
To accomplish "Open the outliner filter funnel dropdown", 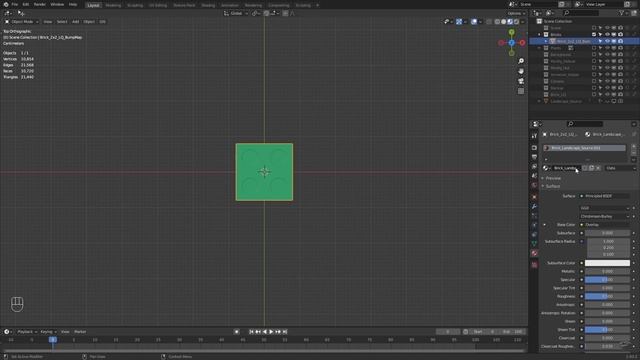I will (x=623, y=13).
